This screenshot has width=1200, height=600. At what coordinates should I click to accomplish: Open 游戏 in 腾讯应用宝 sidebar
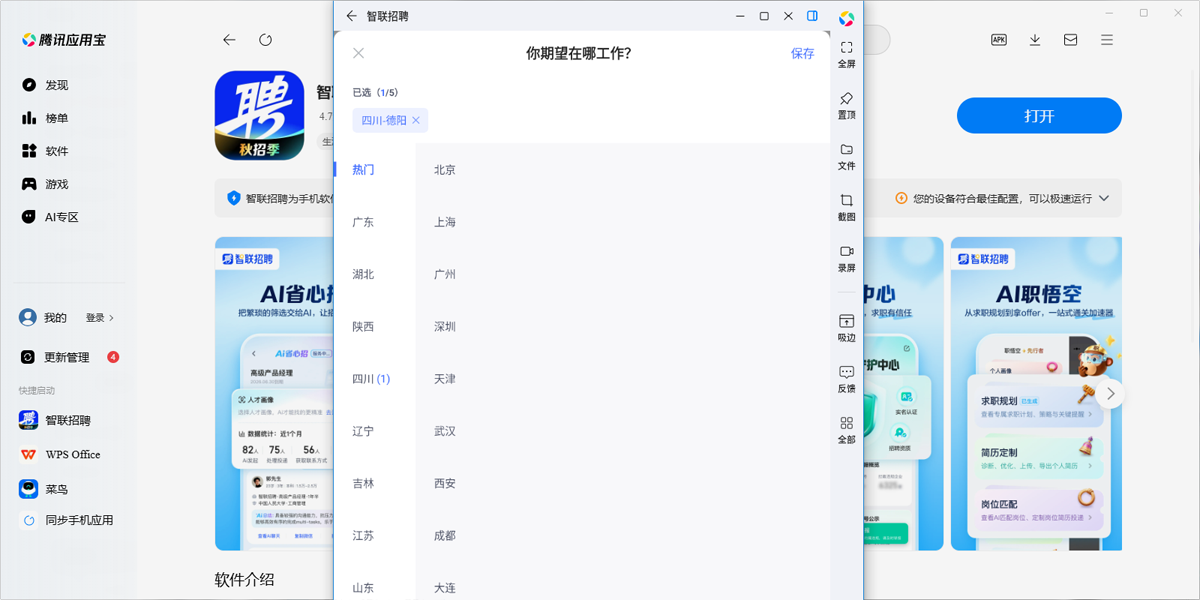45,184
